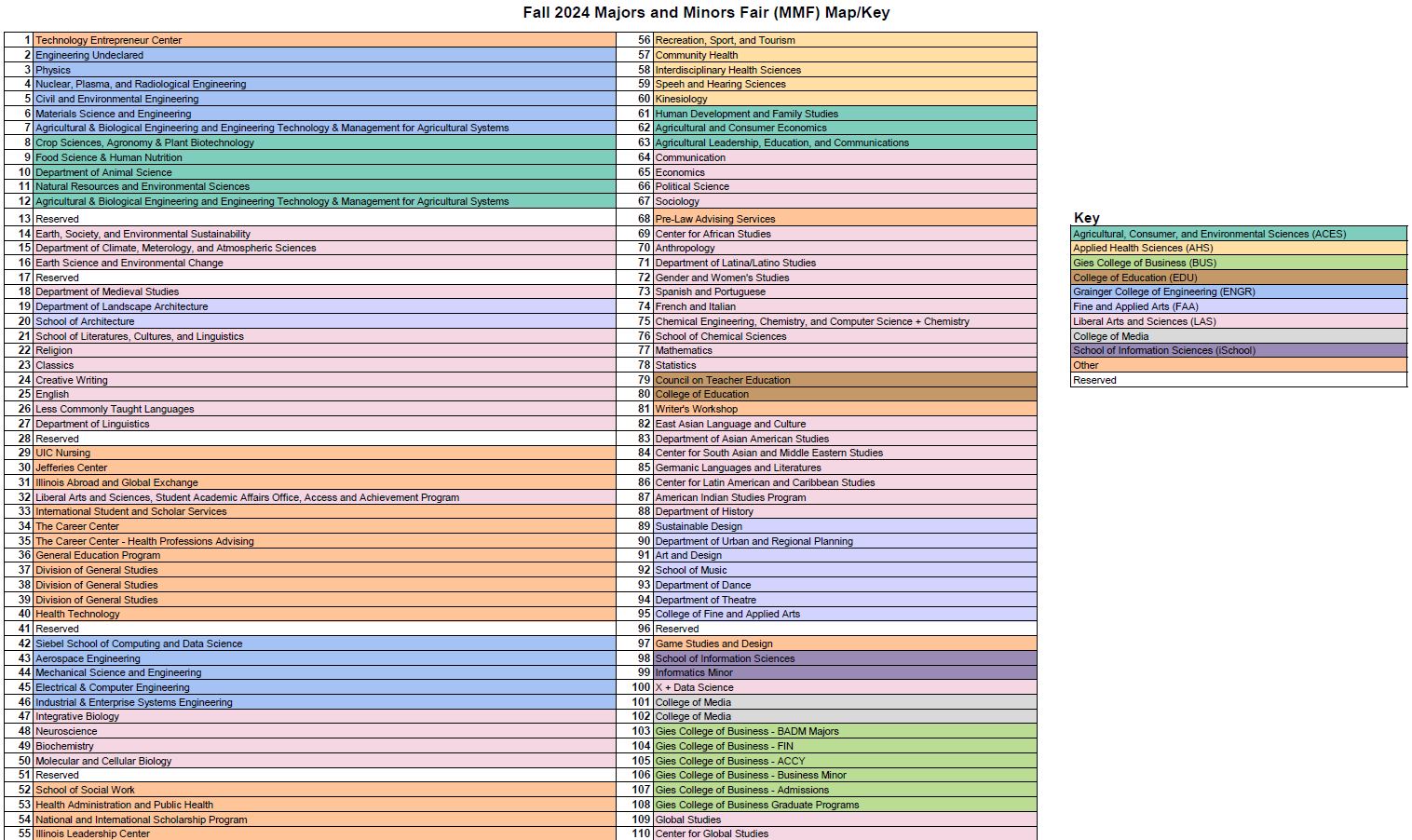1412x840 pixels.
Task: Select 'Gies College of Business Graduate Programs'
Action: [x=845, y=805]
